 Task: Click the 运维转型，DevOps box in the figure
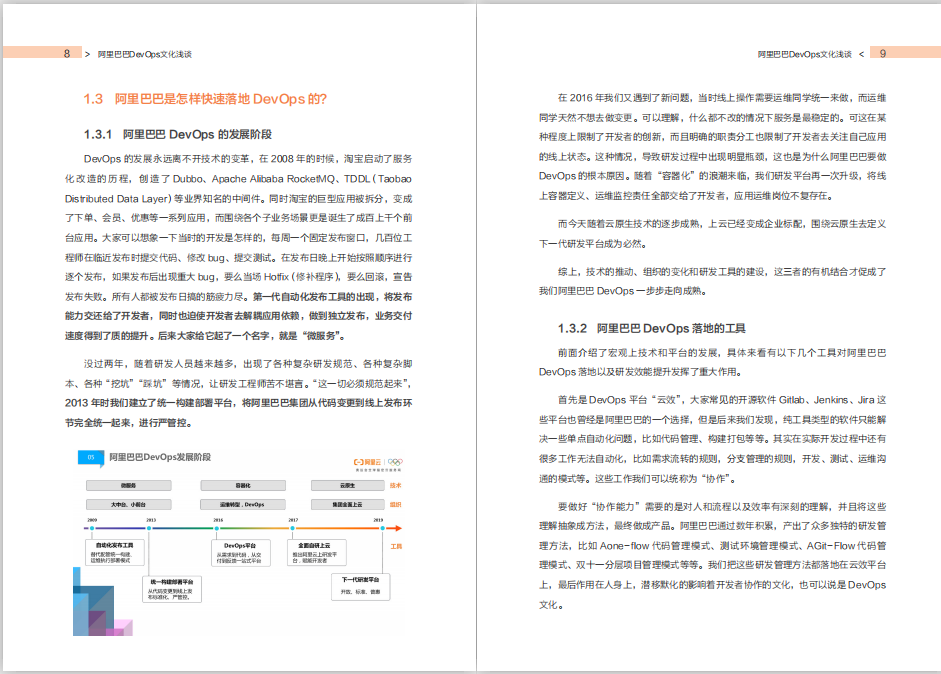point(242,505)
